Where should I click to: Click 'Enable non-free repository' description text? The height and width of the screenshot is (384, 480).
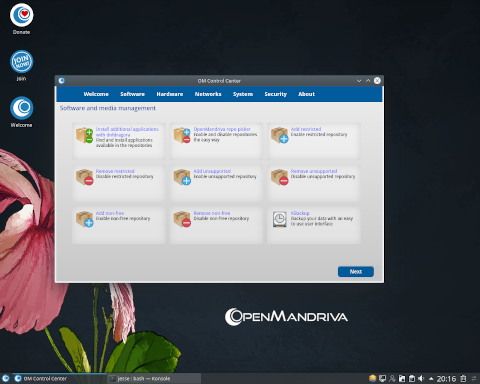[123, 218]
